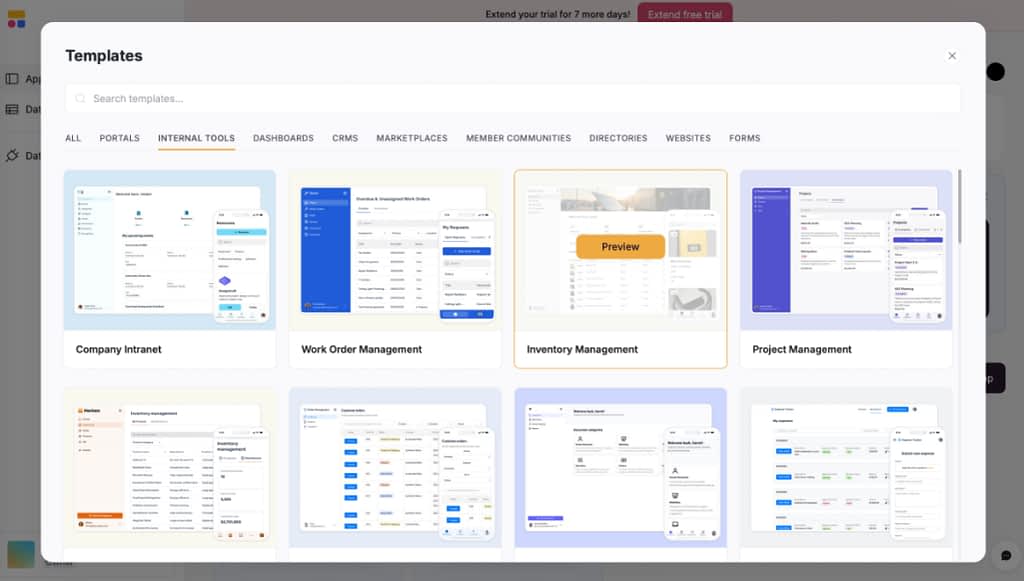Select the MEMBER COMMUNITIES tab
The width and height of the screenshot is (1024, 581).
click(x=519, y=138)
